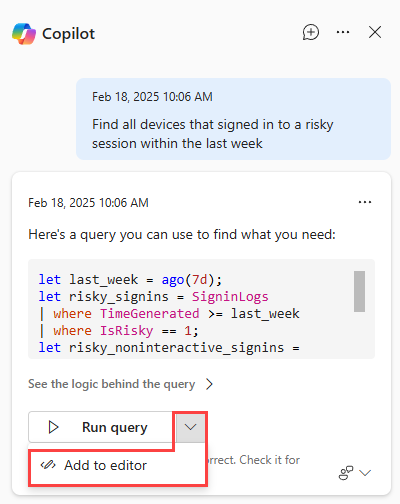The width and height of the screenshot is (400, 504).
Task: Click the user prompt about risky sessions
Action: 213,134
